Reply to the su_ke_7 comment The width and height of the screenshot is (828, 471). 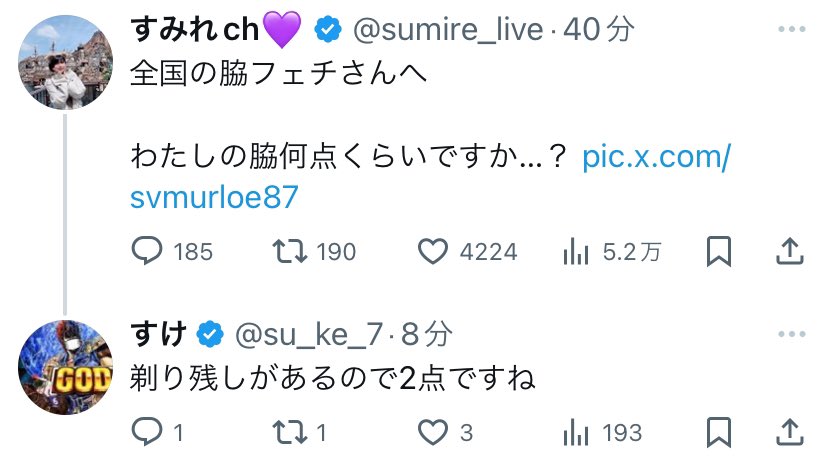[147, 433]
